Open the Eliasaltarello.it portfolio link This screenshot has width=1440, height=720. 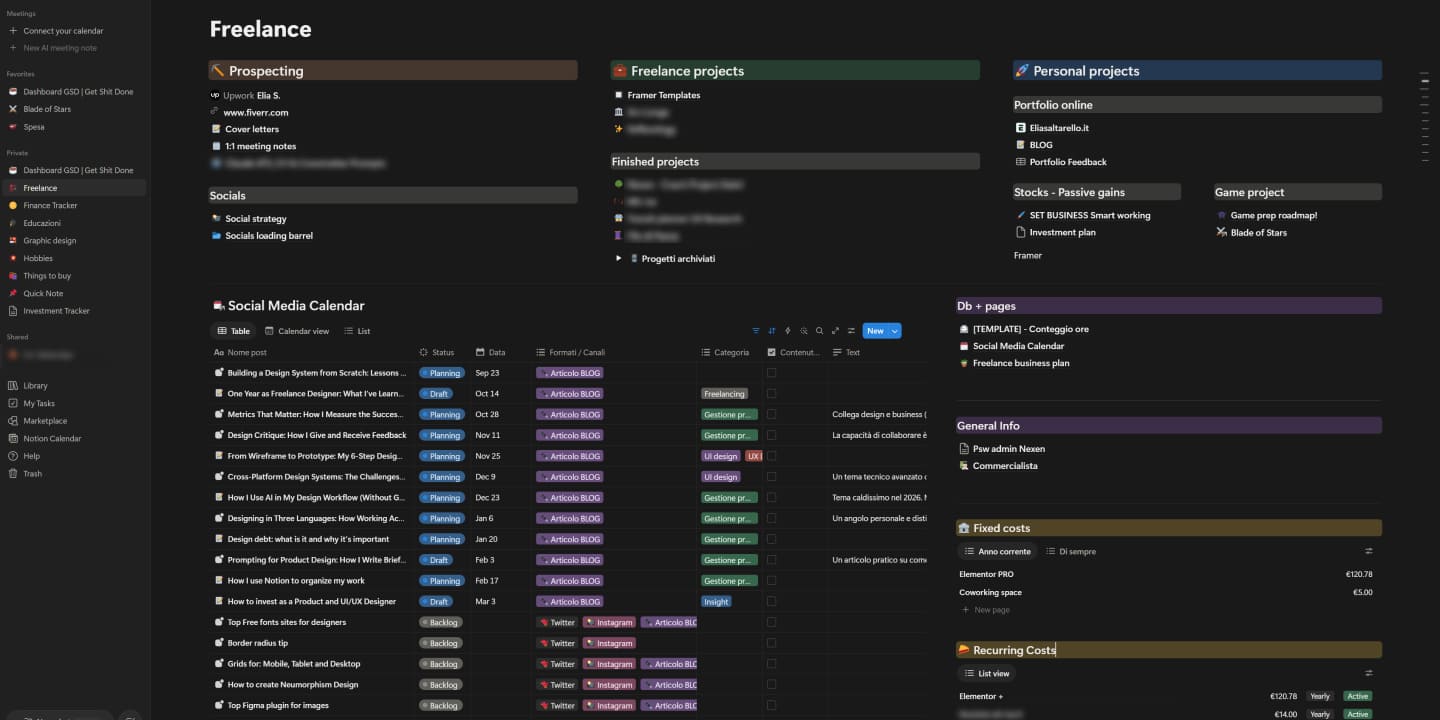pyautogui.click(x=1059, y=128)
